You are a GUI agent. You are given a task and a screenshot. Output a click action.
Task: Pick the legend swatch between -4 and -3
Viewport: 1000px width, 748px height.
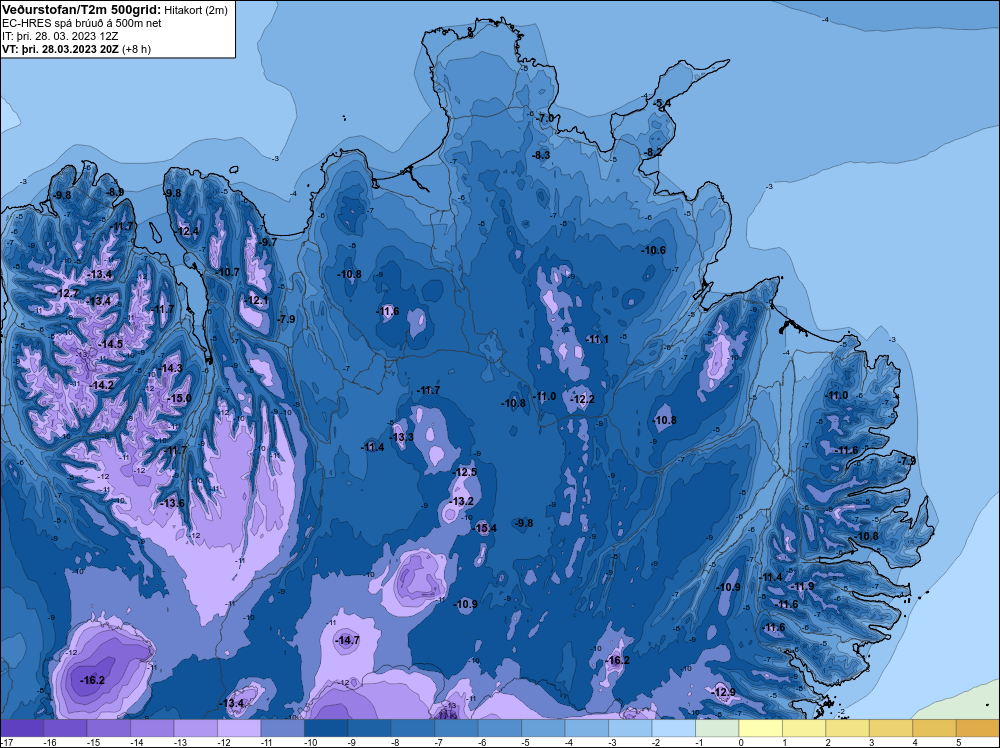click(587, 728)
